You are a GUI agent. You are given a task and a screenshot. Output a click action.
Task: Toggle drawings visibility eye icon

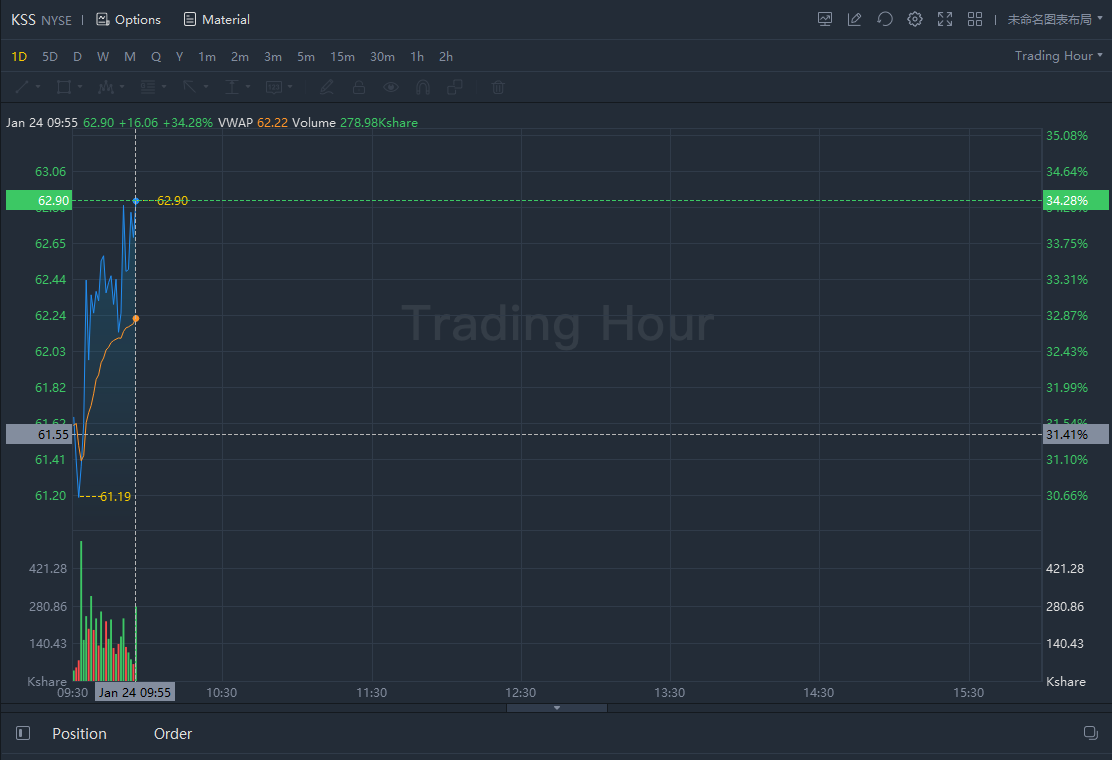point(391,87)
